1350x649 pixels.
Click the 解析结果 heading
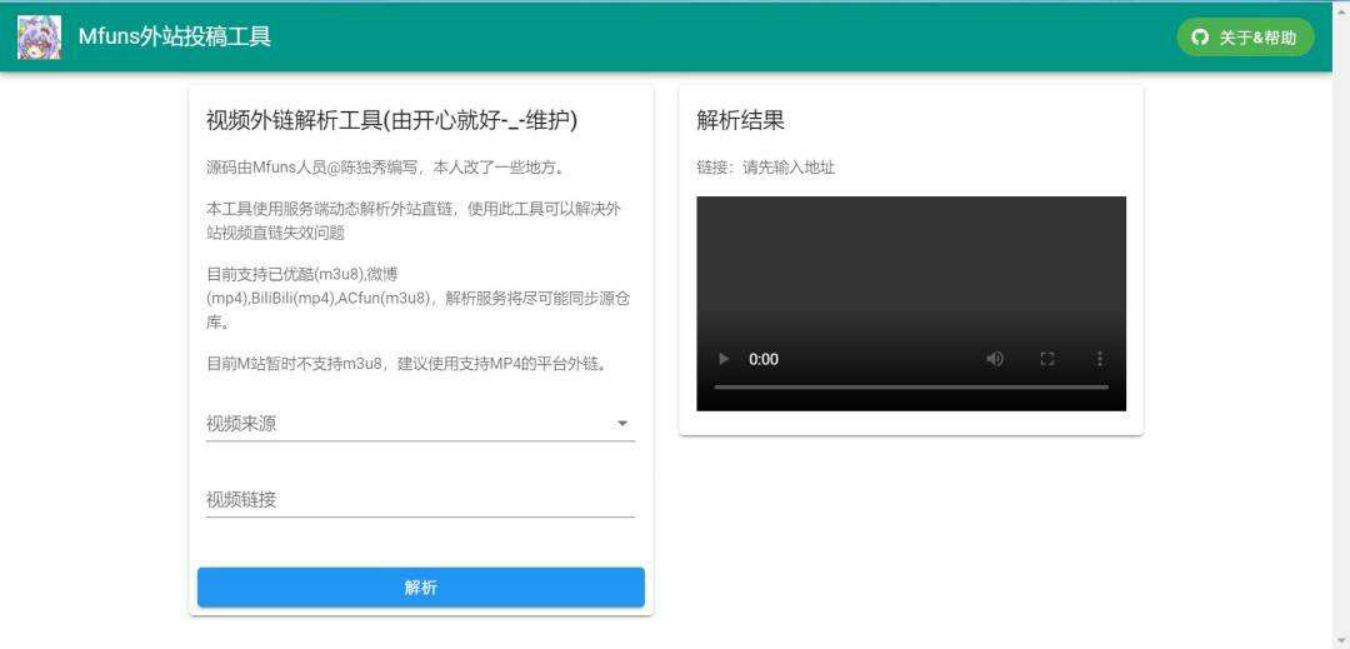click(x=740, y=121)
